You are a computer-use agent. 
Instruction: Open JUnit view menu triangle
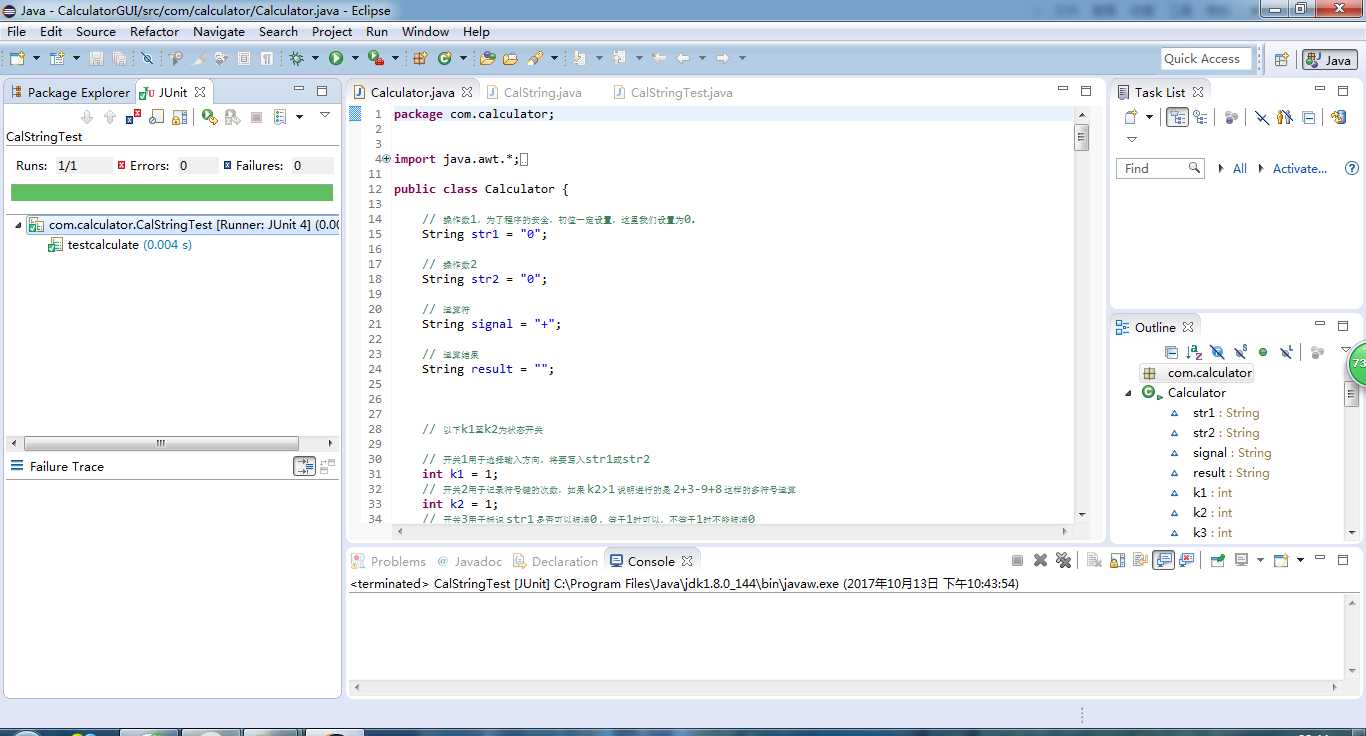pyautogui.click(x=325, y=115)
